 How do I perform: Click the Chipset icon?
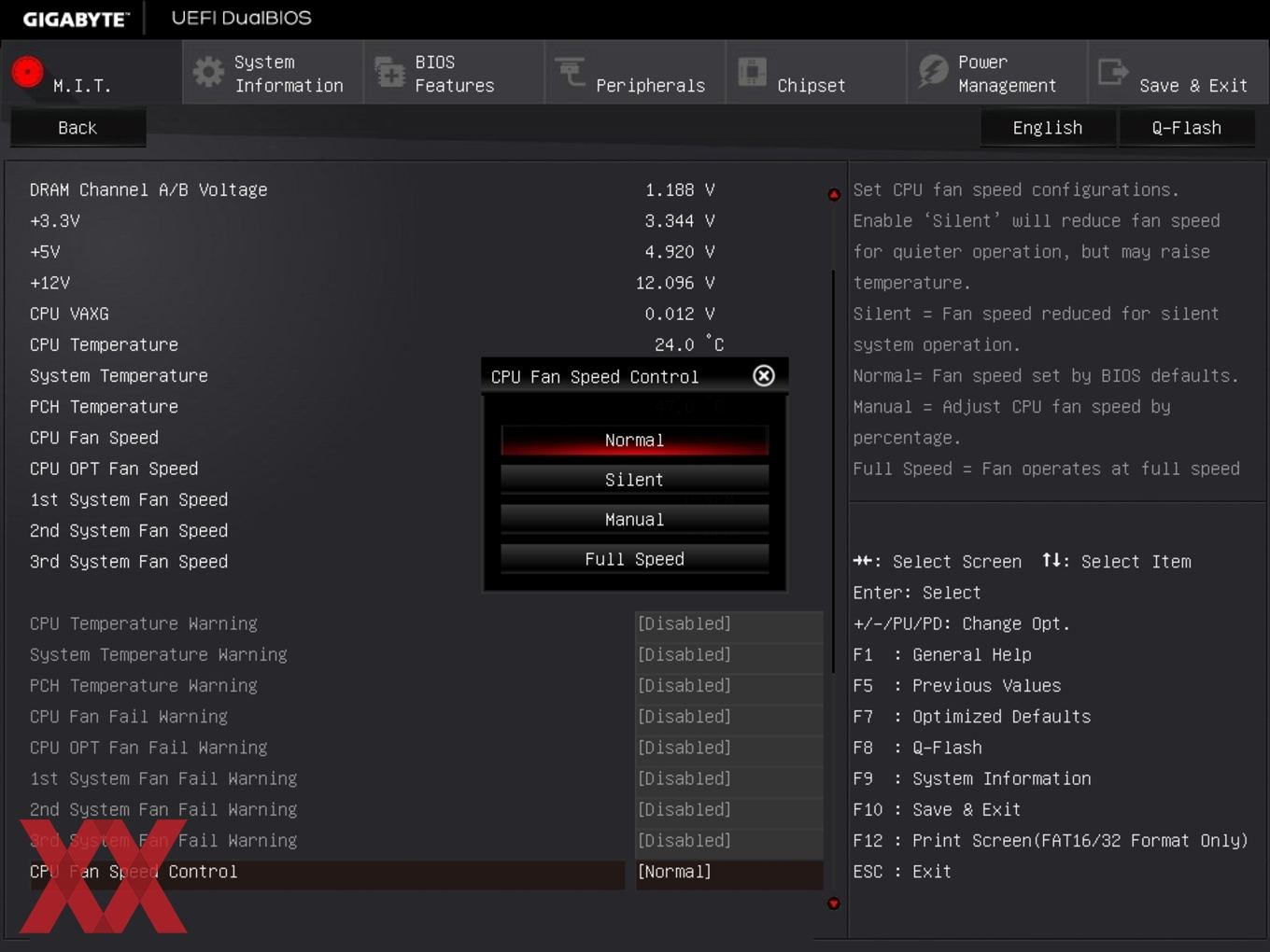(752, 72)
